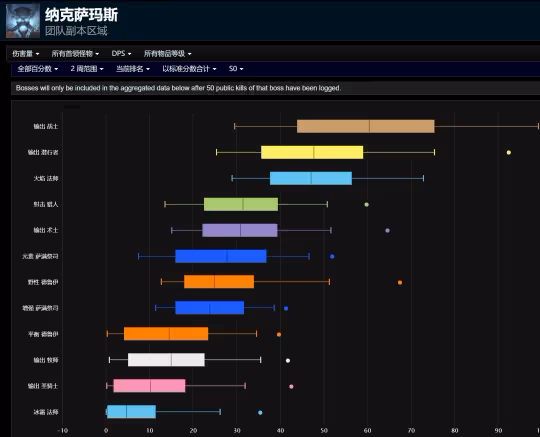Click the light blue box for 冰霜 法师
The image size is (540, 437).
pyautogui.click(x=132, y=412)
